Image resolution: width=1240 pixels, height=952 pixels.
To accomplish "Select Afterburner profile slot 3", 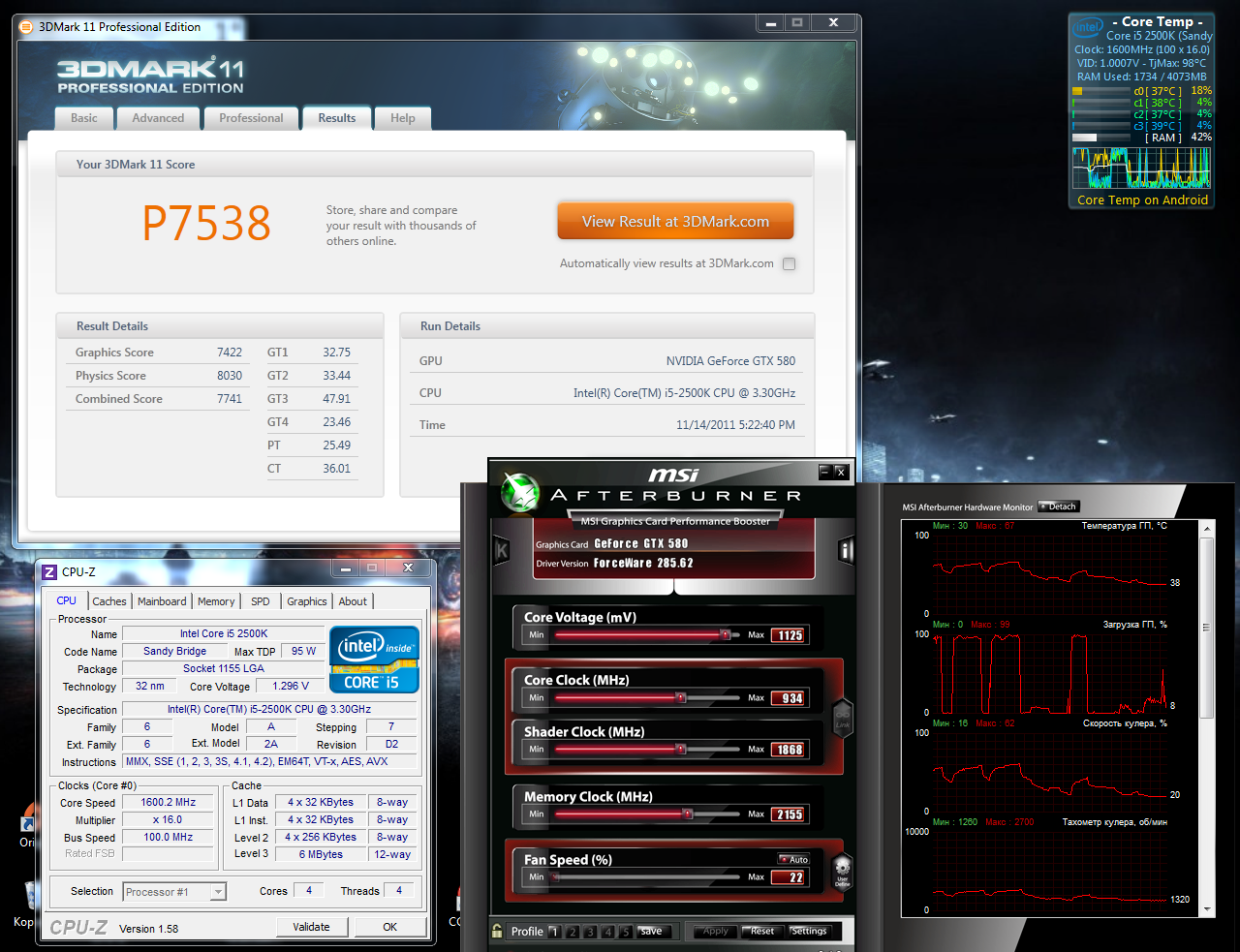I will click(x=590, y=932).
